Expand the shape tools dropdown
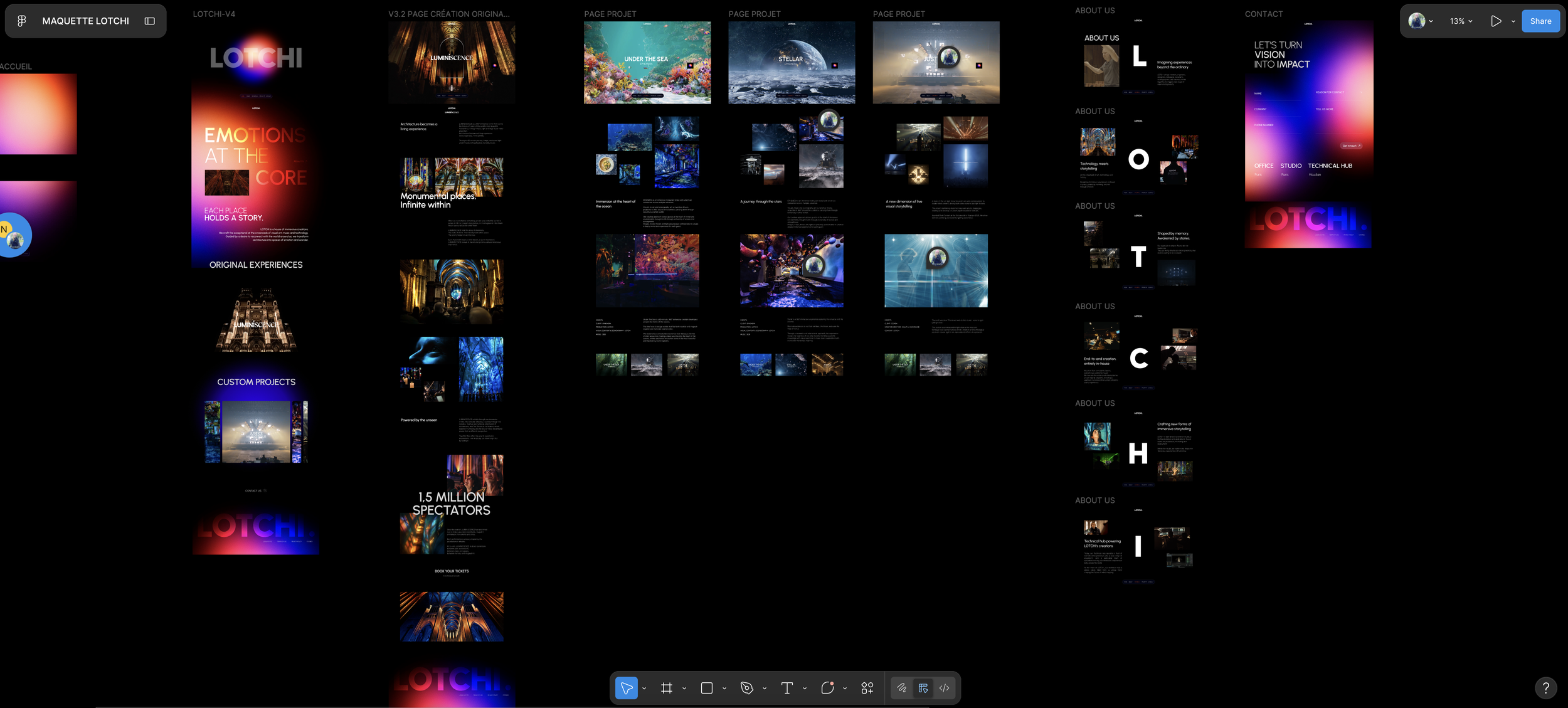This screenshot has height=708, width=1568. [724, 689]
